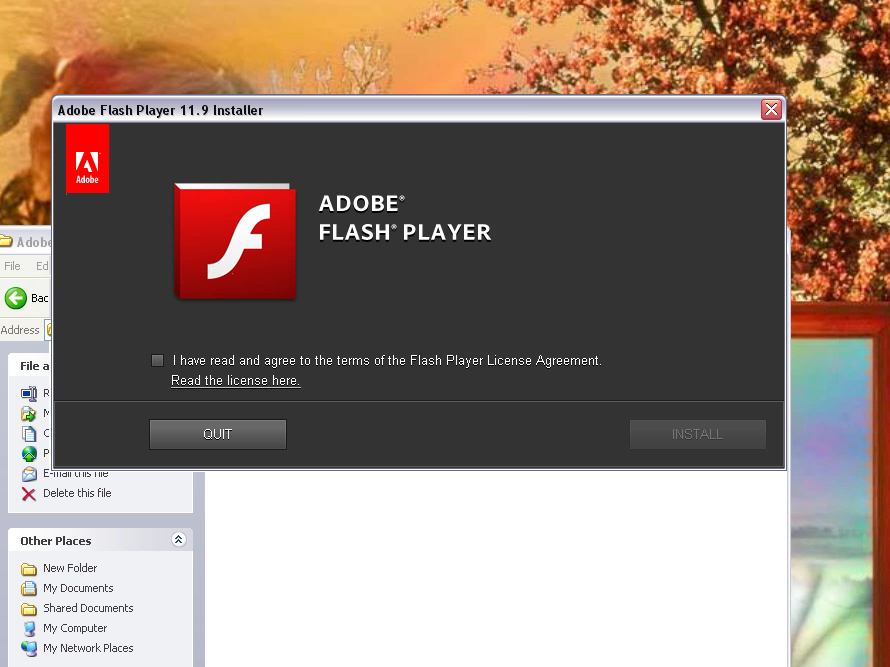
Task: Click the rename file icon in File tasks
Action: (29, 393)
